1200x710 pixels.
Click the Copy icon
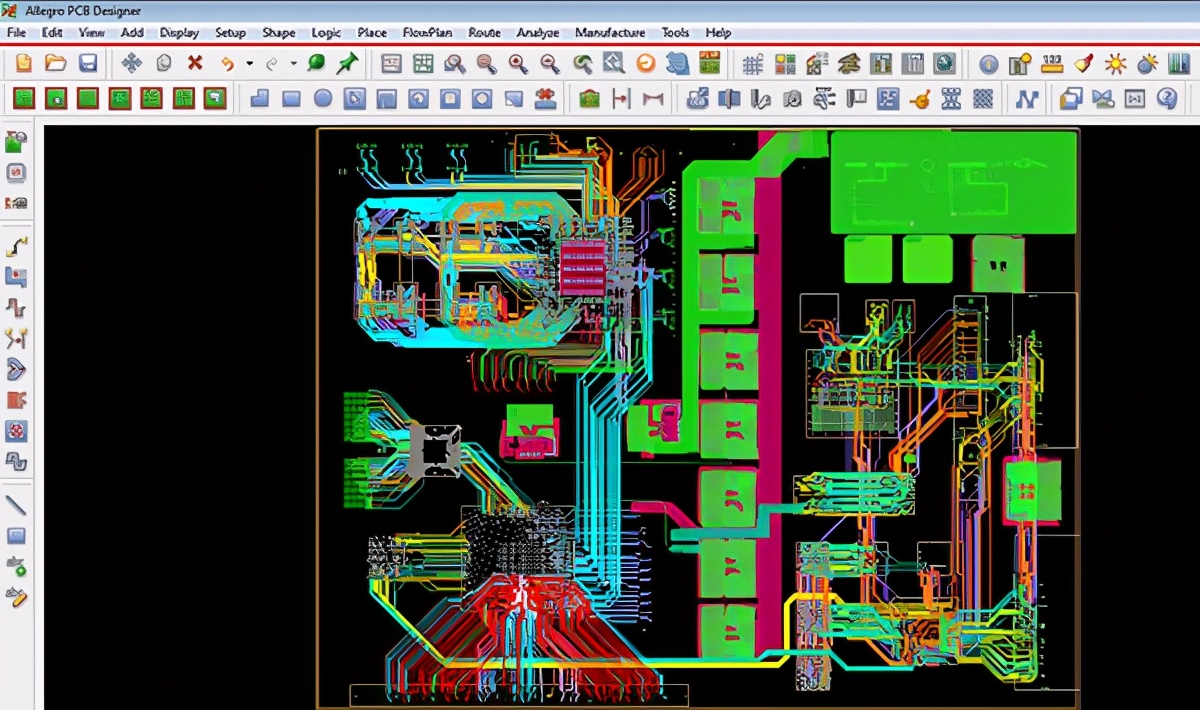pos(163,64)
